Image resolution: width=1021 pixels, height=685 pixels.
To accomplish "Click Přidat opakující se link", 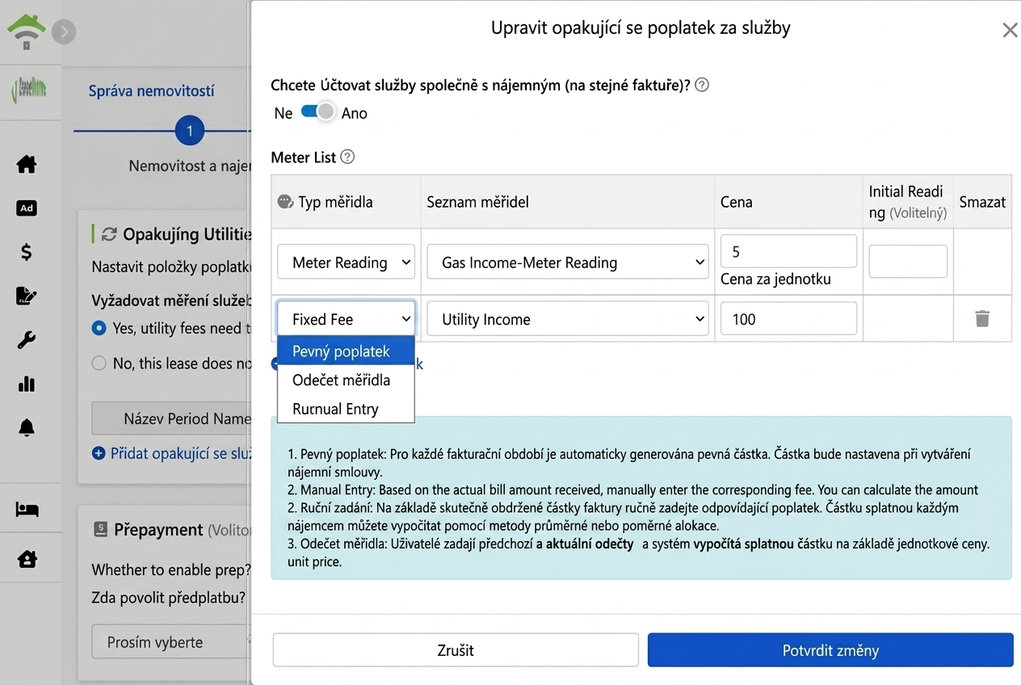I will pos(180,453).
